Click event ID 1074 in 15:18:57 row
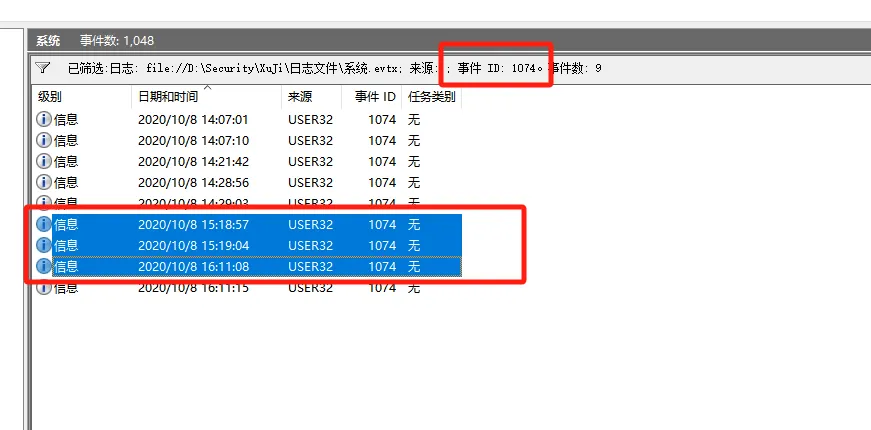 pyautogui.click(x=382, y=225)
